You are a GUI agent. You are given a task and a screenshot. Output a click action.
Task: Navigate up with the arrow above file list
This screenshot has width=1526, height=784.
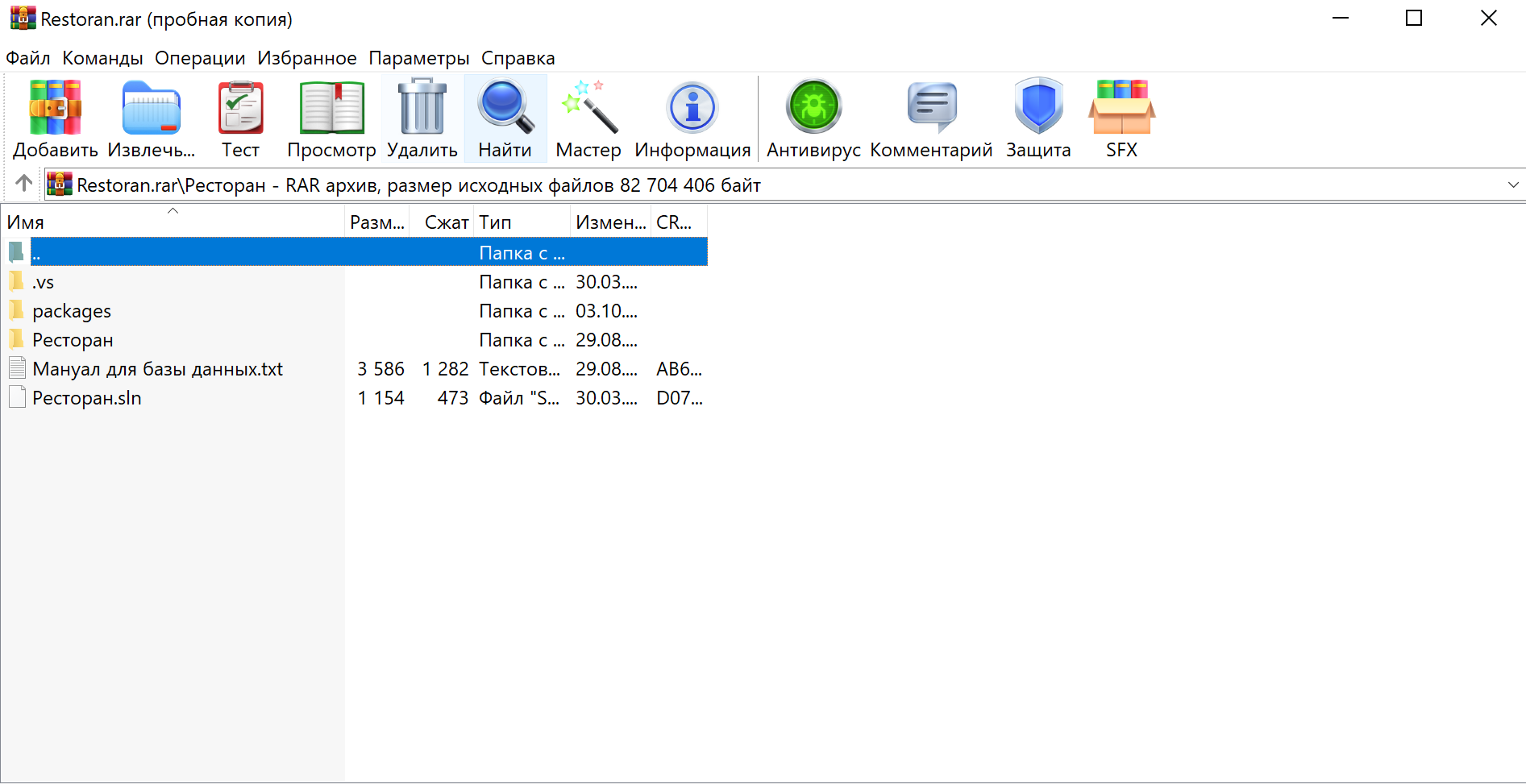23,185
